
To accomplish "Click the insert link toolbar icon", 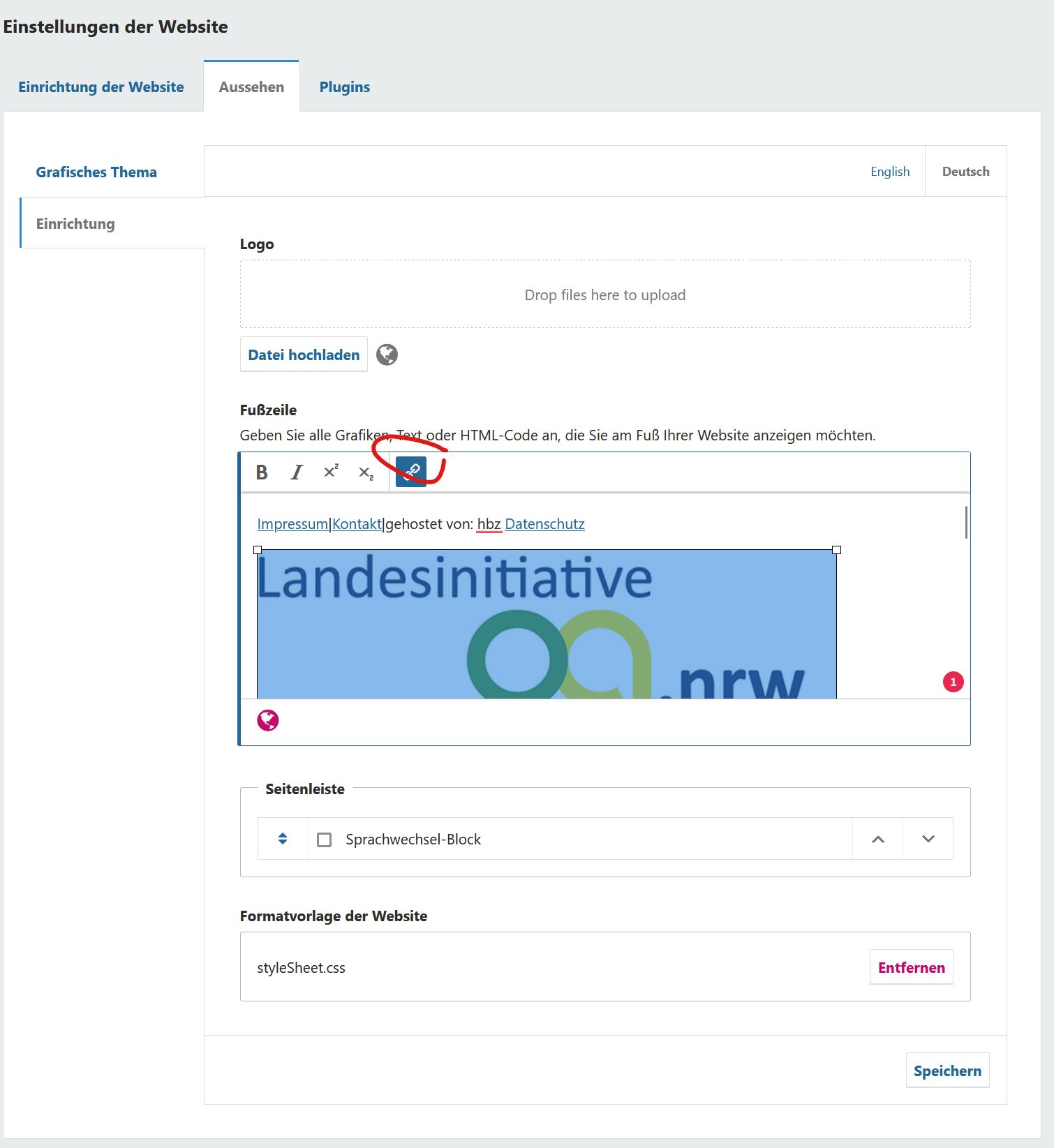I will [411, 472].
